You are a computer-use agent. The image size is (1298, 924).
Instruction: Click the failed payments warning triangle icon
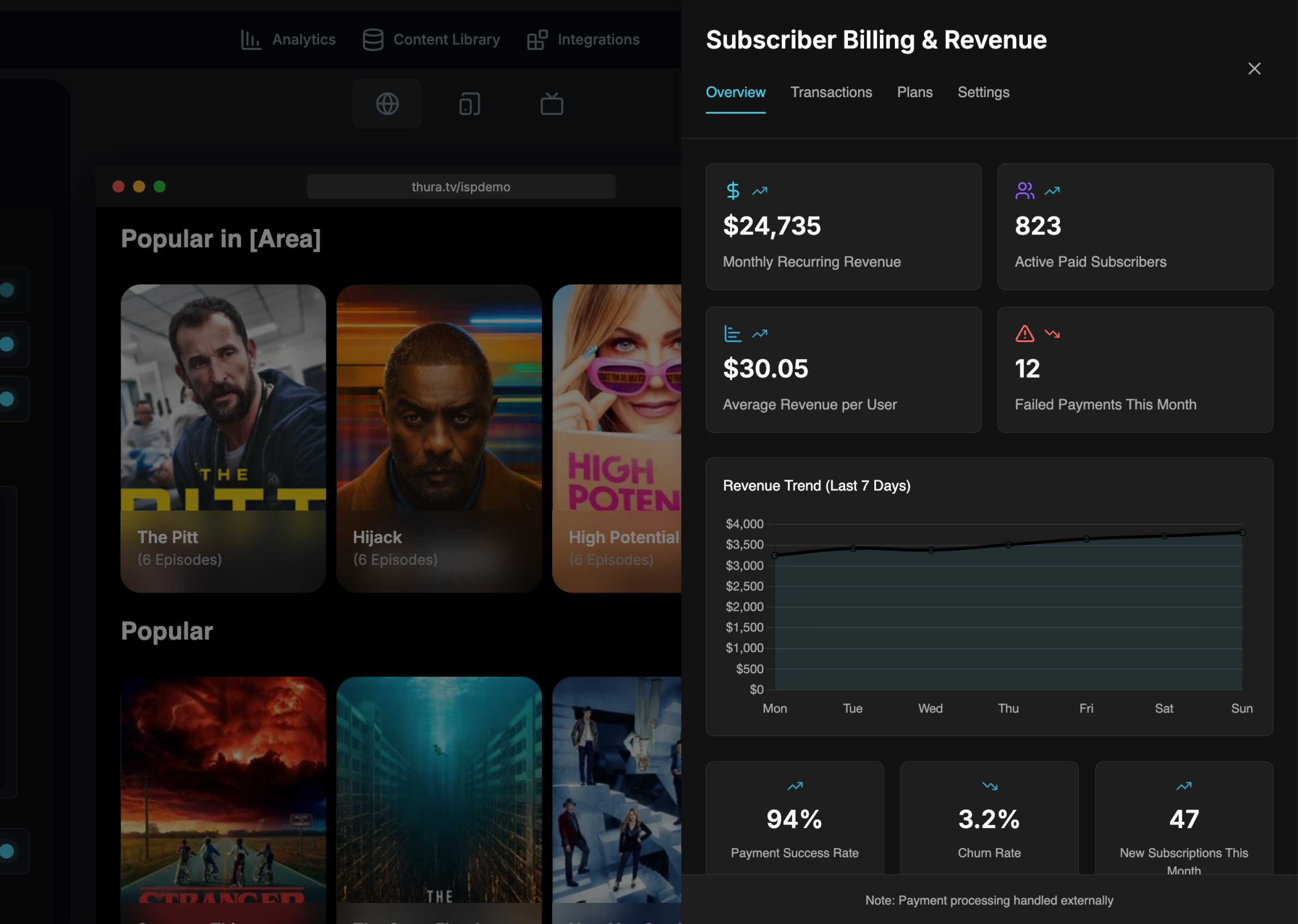[1024, 333]
